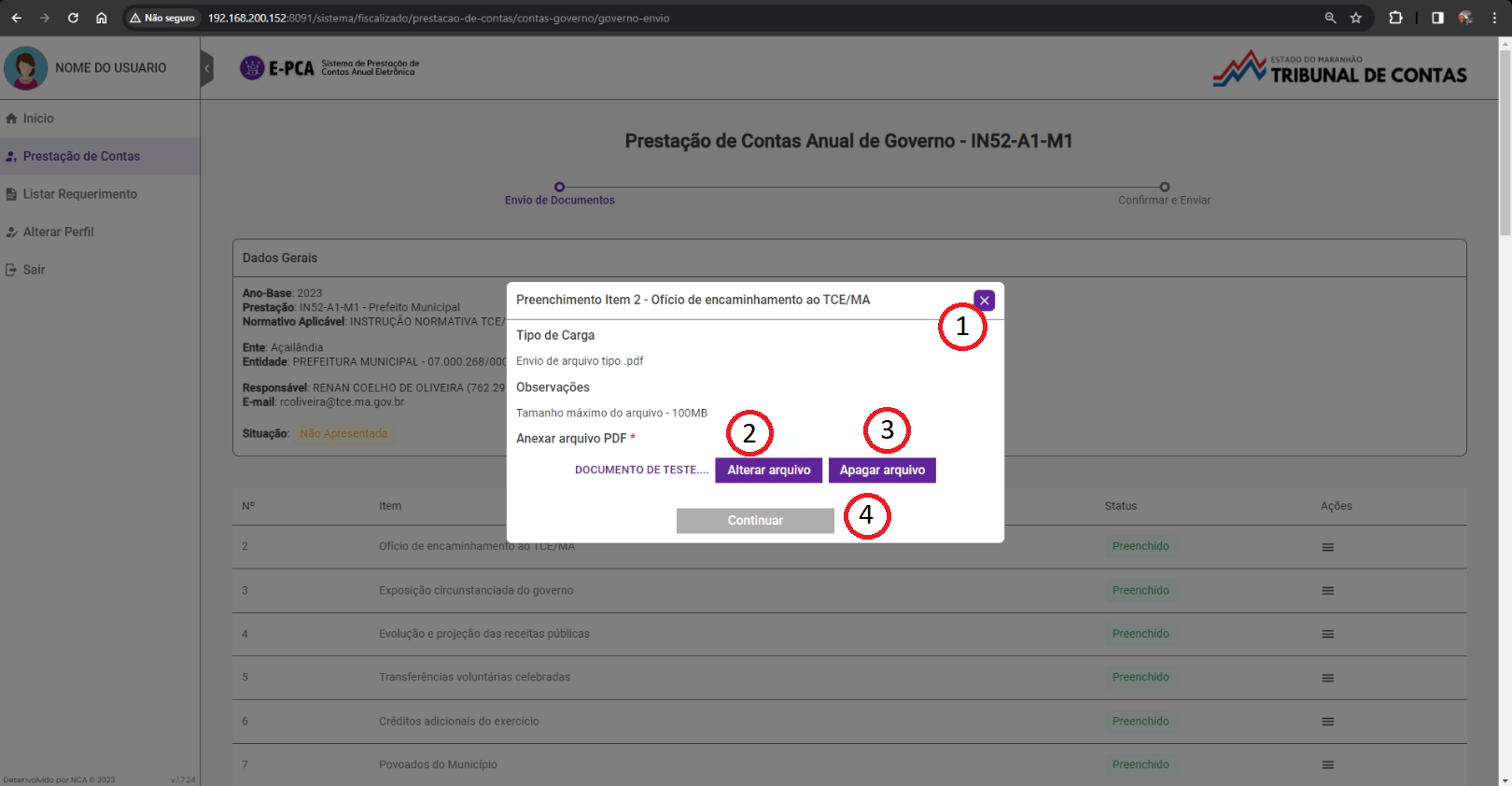The image size is (1512, 786).
Task: Click the browser home button
Action: click(x=102, y=18)
